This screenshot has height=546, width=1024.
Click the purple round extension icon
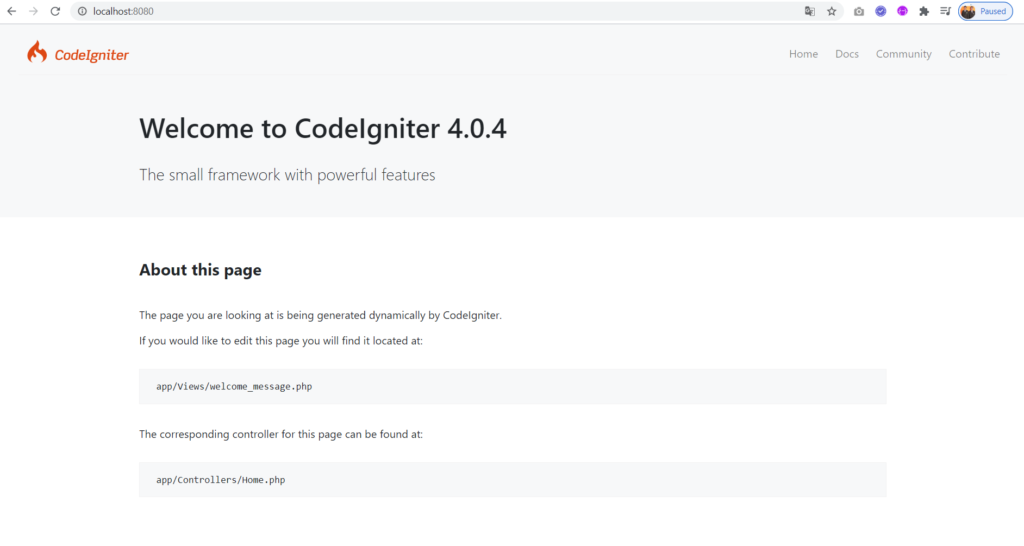click(902, 11)
